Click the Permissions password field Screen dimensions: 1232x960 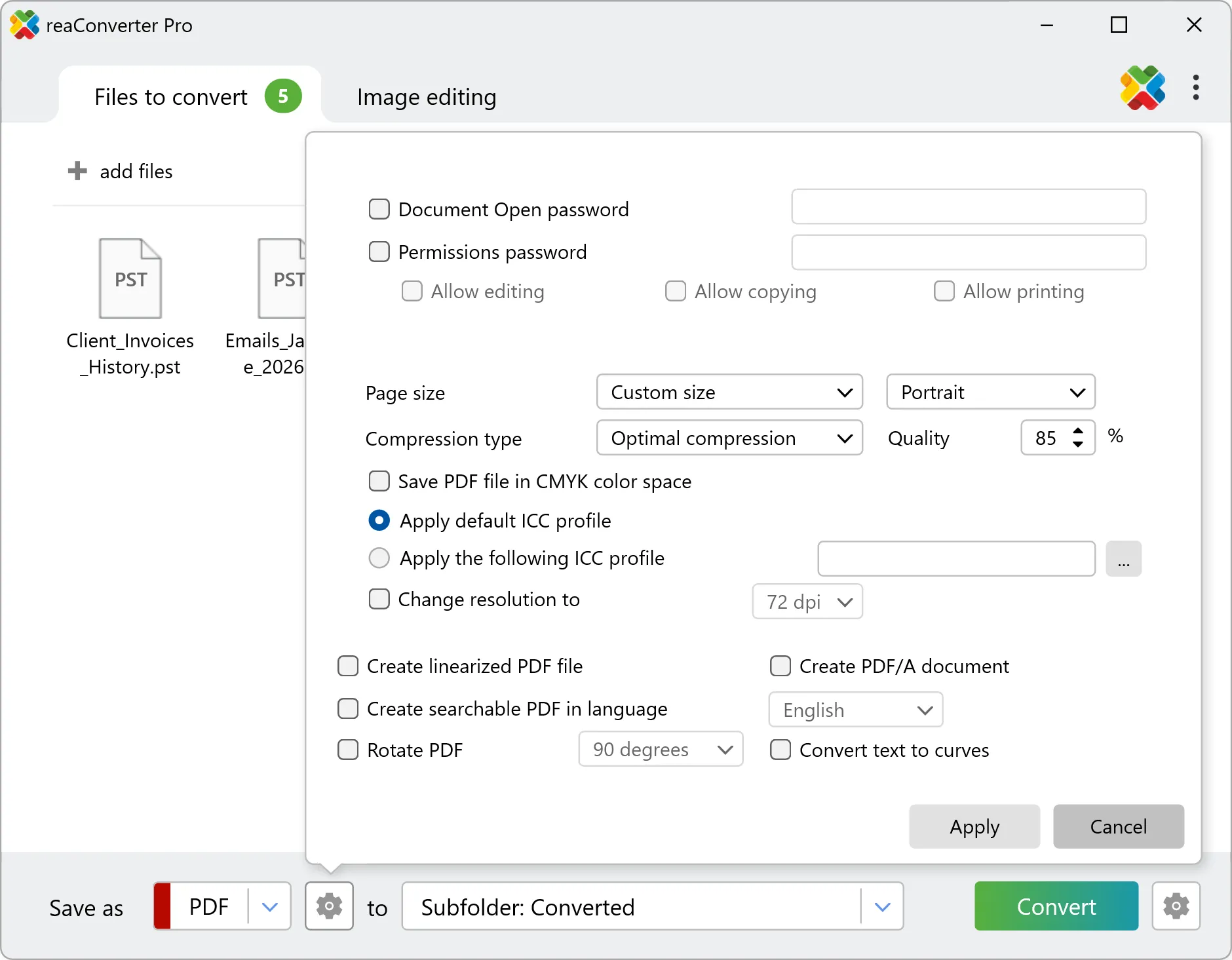(969, 252)
